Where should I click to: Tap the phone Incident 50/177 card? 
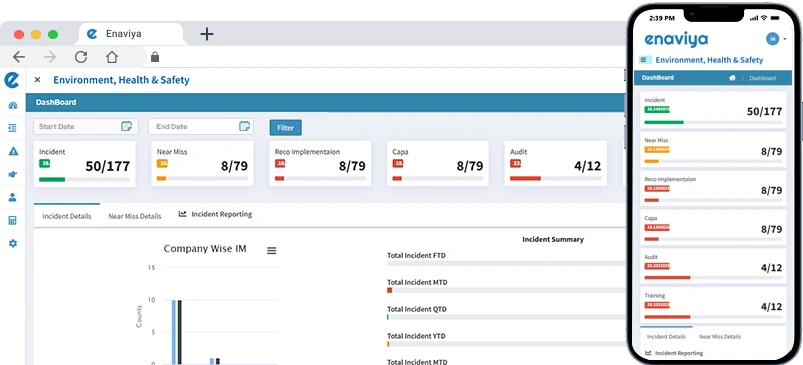coord(713,111)
